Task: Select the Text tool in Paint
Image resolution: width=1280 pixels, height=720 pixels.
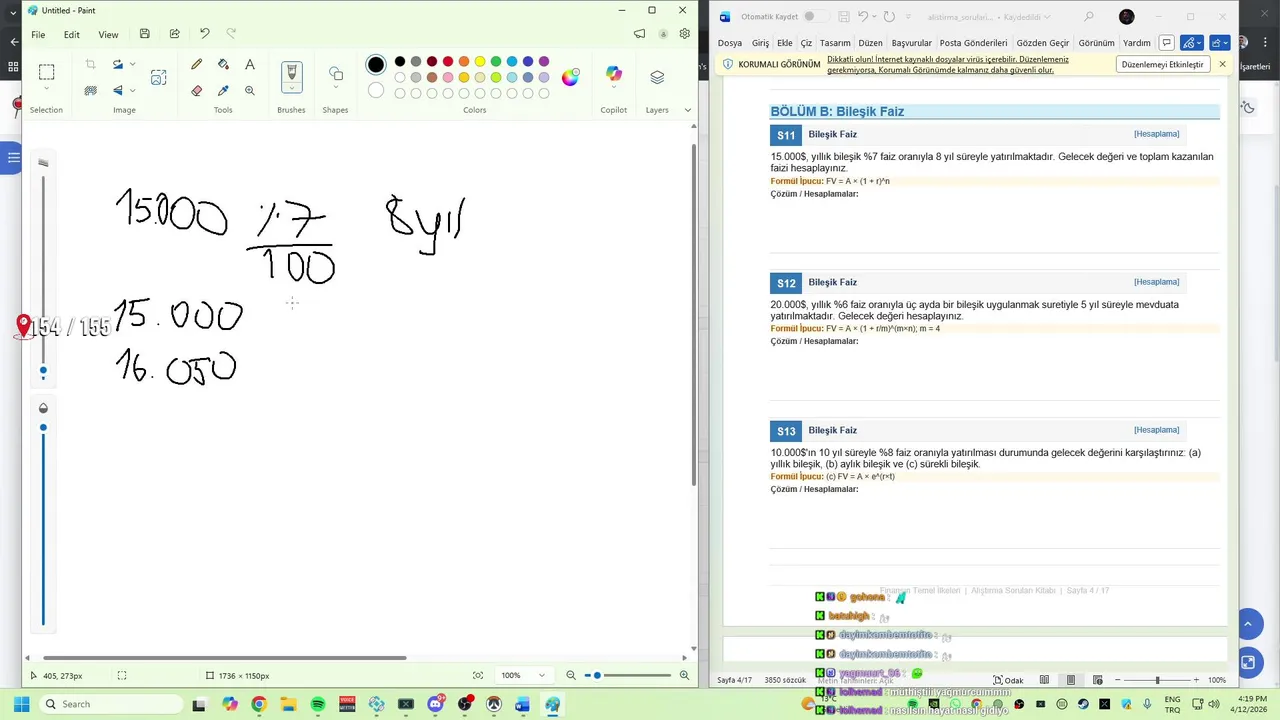Action: point(250,64)
